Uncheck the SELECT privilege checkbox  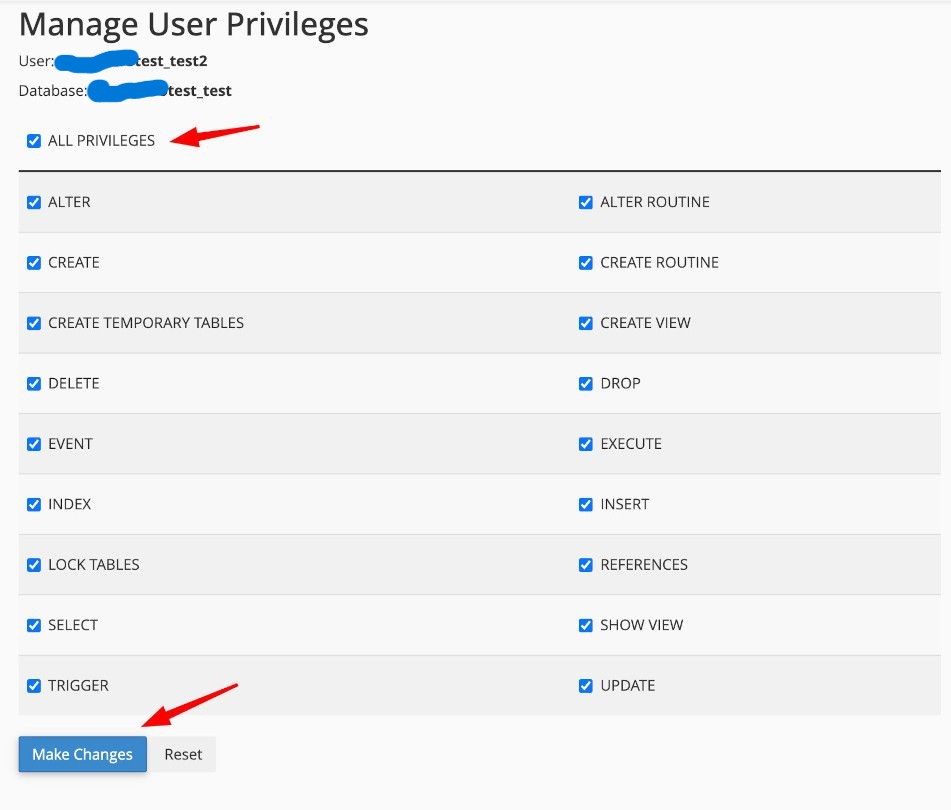(x=34, y=625)
